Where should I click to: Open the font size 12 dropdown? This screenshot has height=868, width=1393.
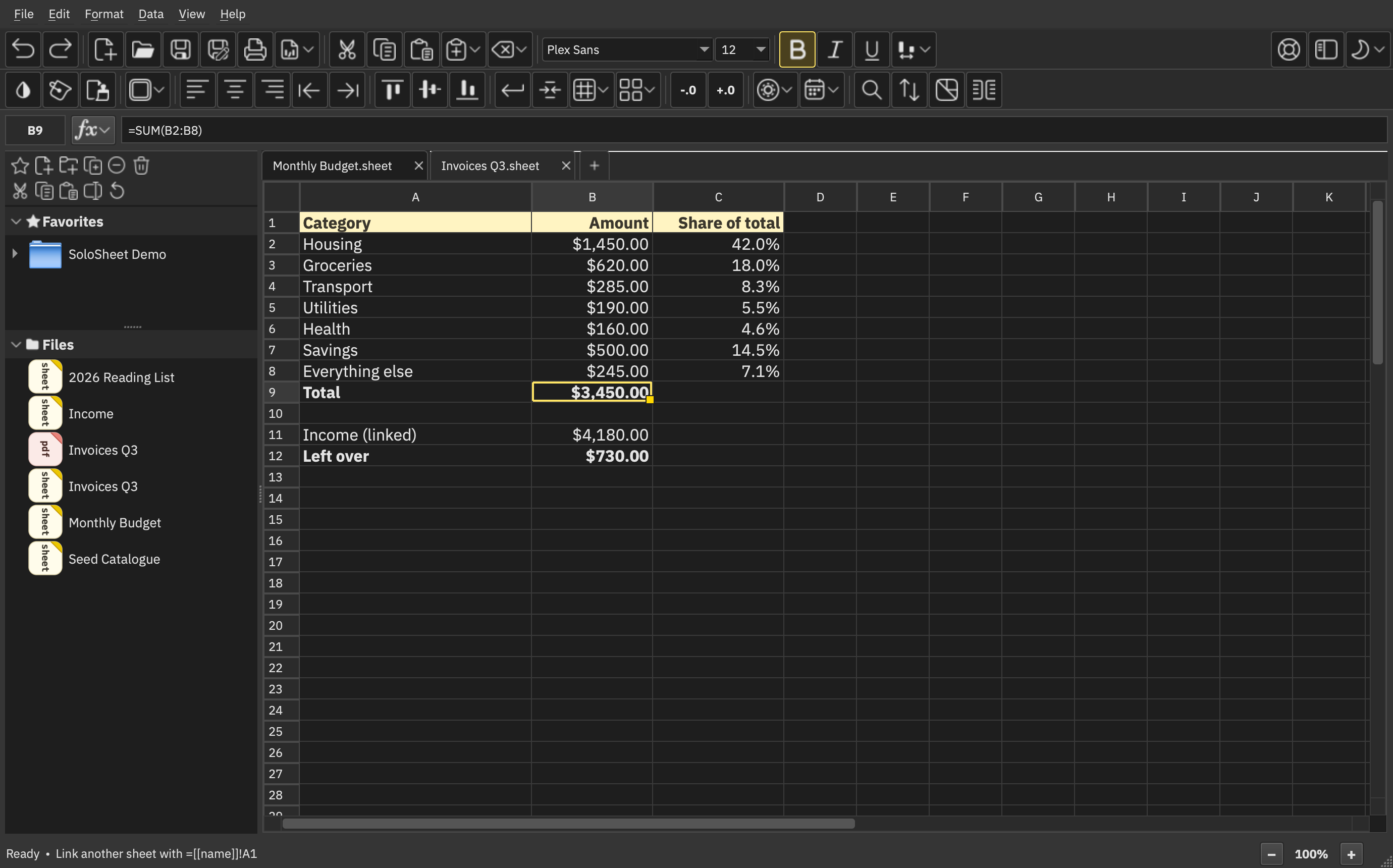point(742,50)
